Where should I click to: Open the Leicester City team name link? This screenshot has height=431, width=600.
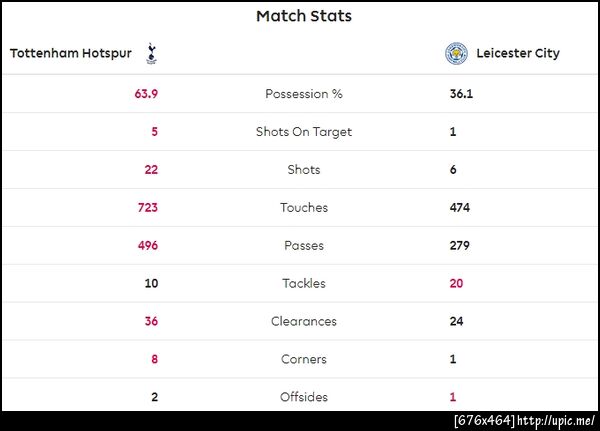tap(518, 53)
